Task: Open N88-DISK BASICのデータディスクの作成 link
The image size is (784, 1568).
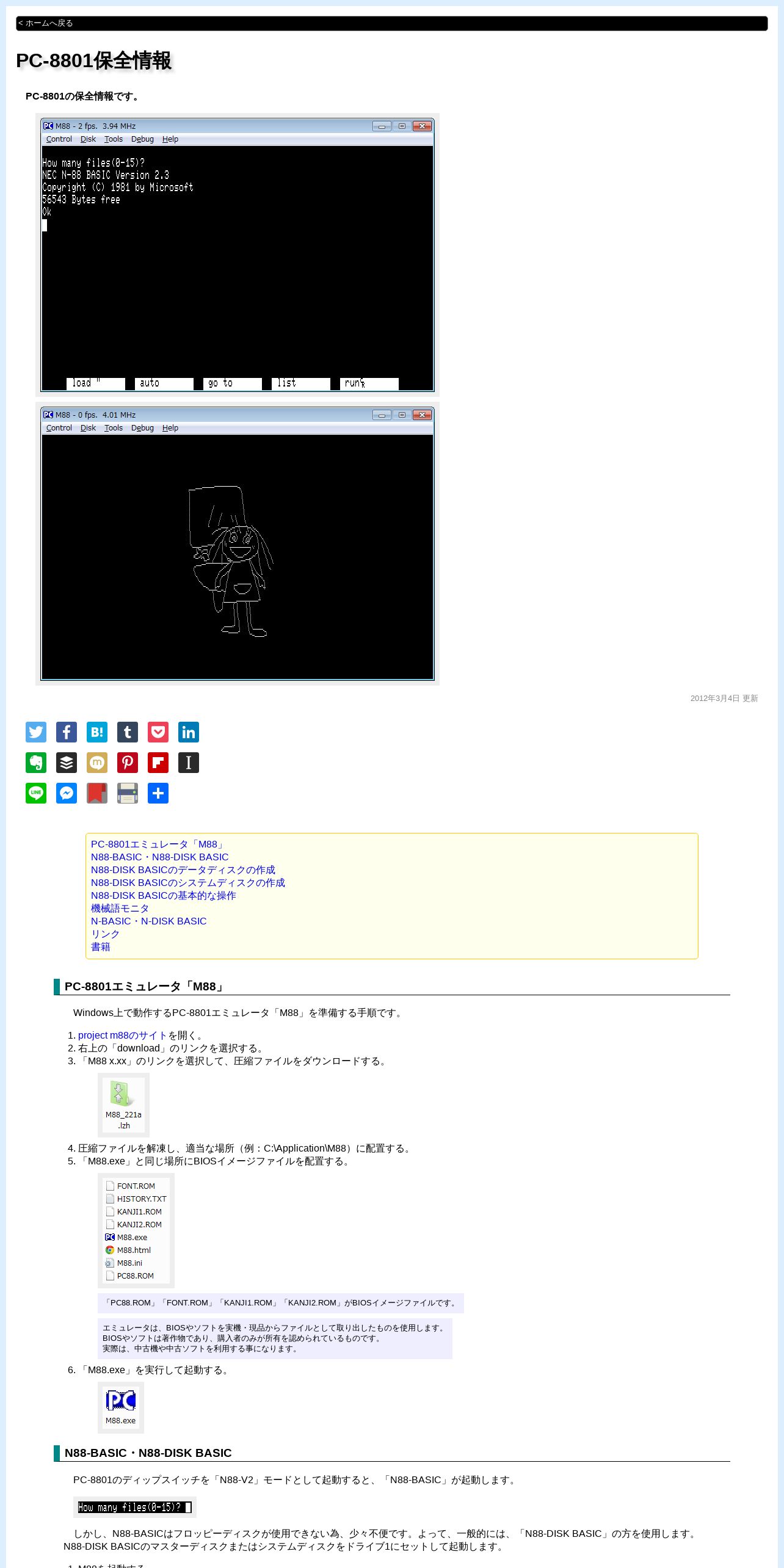Action: click(x=183, y=869)
